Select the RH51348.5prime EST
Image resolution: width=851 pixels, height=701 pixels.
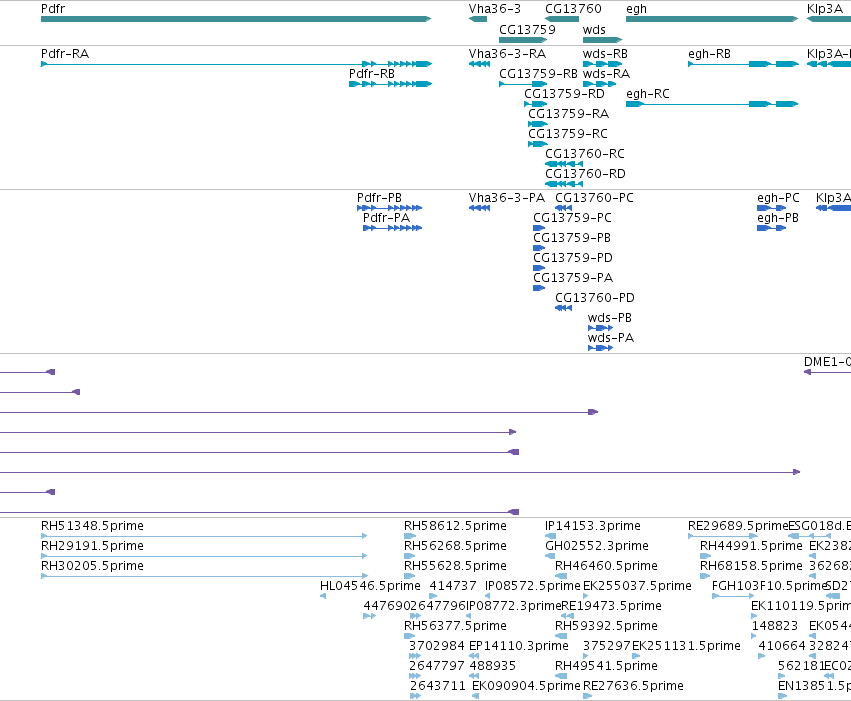[204, 536]
